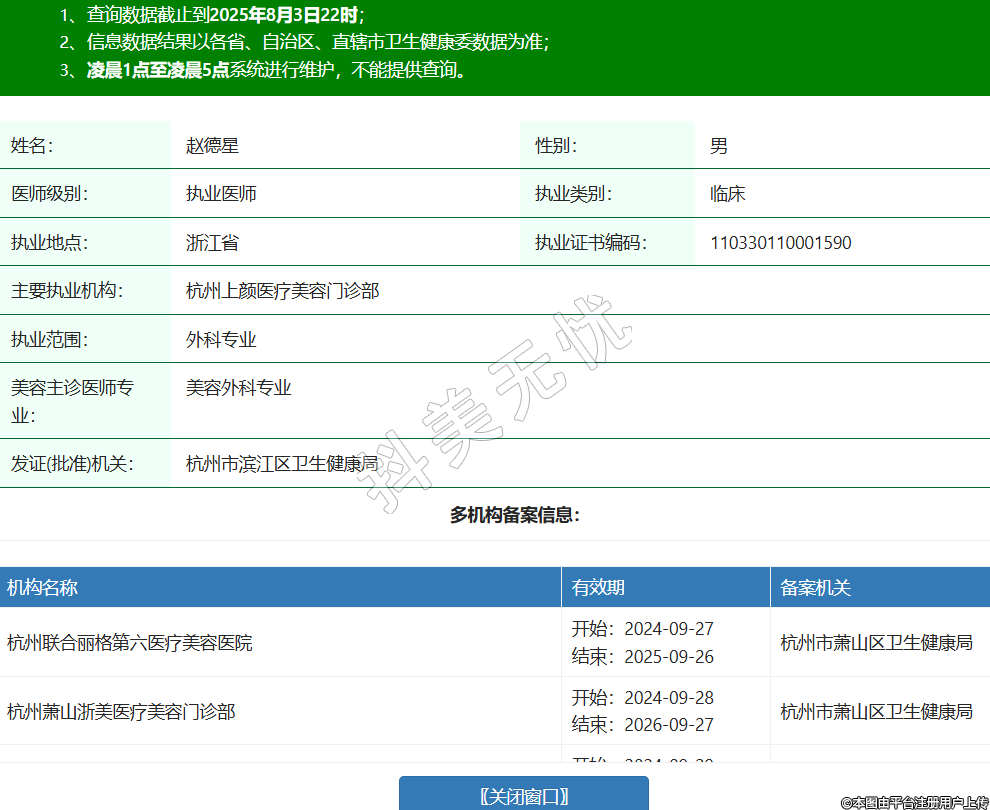Click the 多机构备案信息 heading

pos(514,515)
